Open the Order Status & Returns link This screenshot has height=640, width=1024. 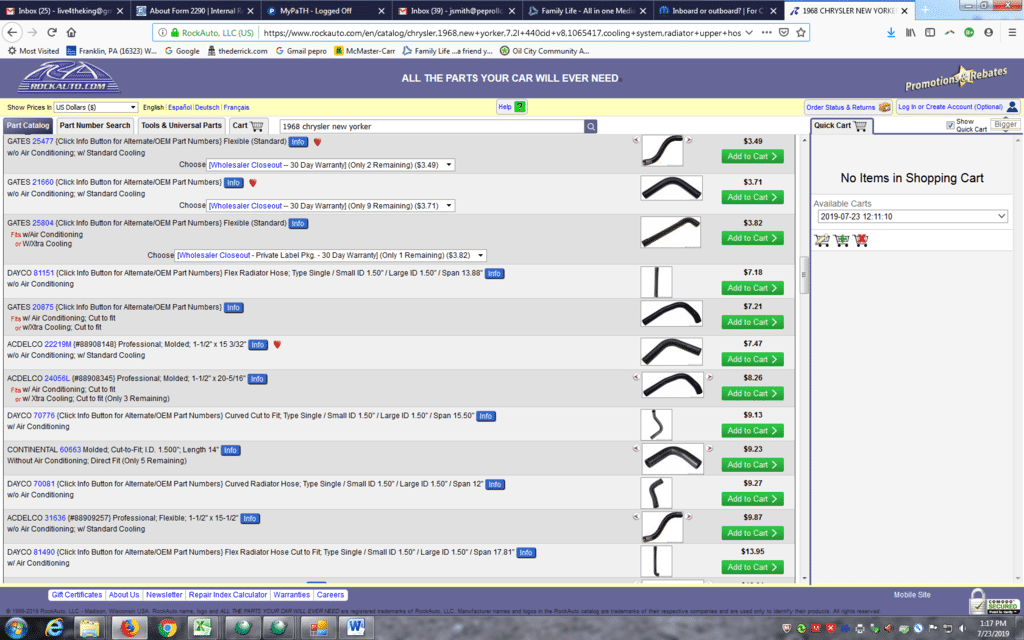tap(842, 107)
